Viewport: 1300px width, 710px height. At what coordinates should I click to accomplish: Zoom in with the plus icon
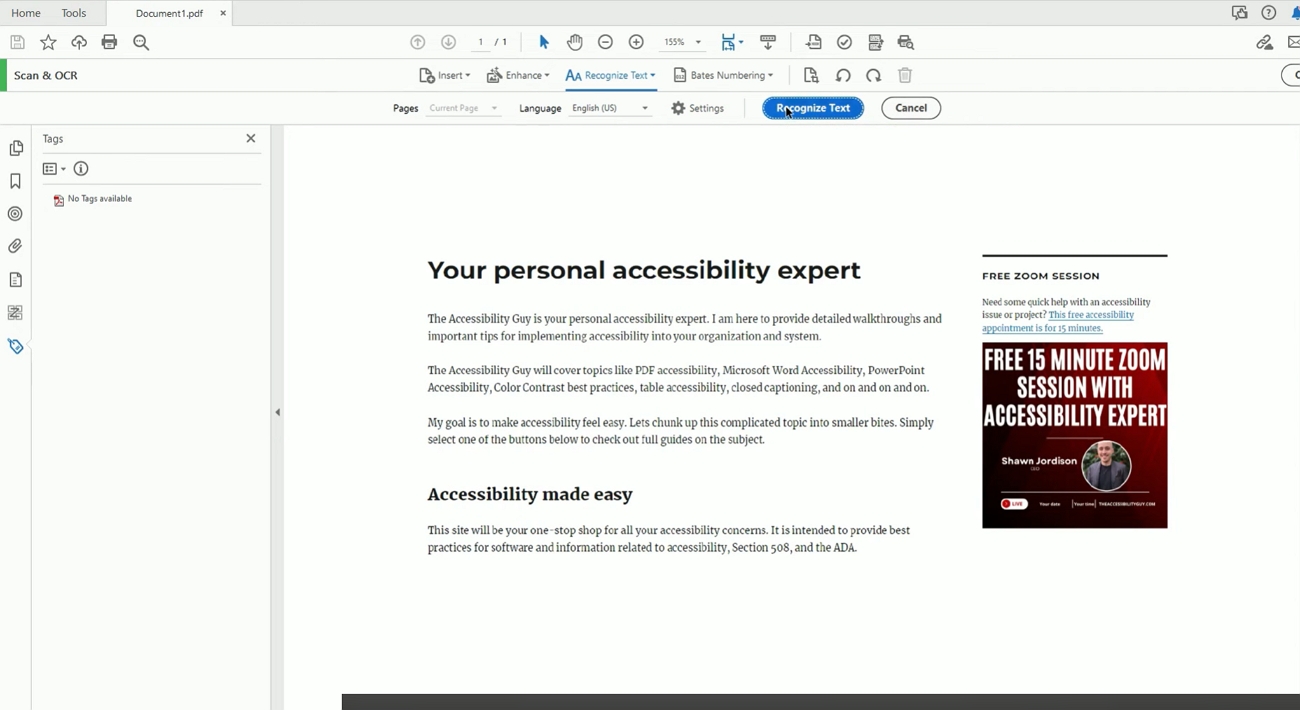tap(636, 42)
